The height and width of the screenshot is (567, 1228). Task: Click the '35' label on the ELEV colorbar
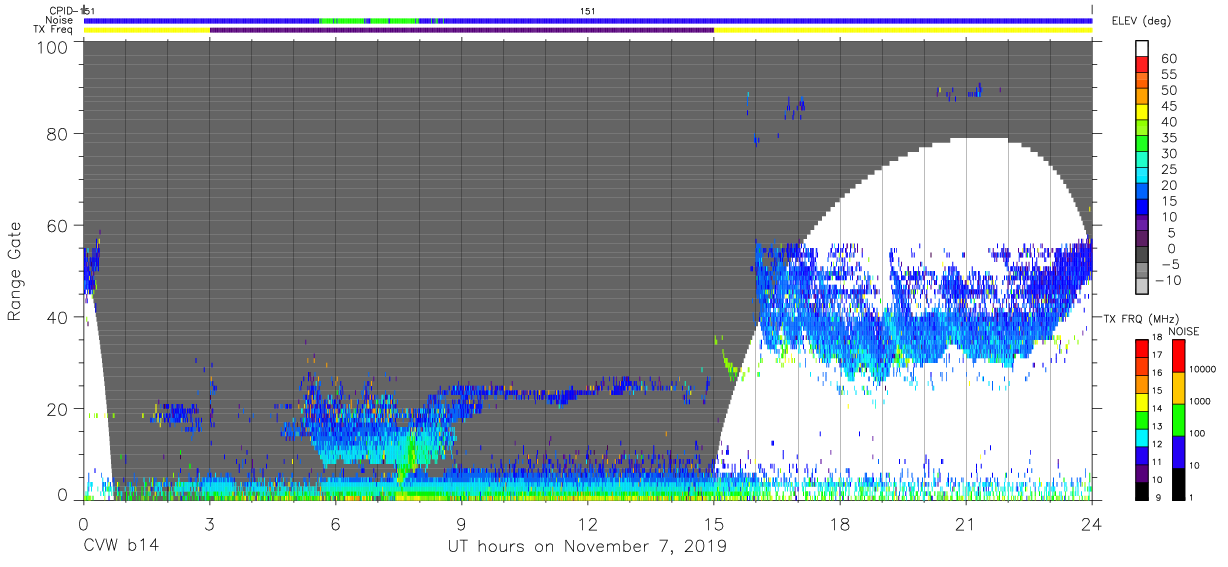click(x=1170, y=138)
